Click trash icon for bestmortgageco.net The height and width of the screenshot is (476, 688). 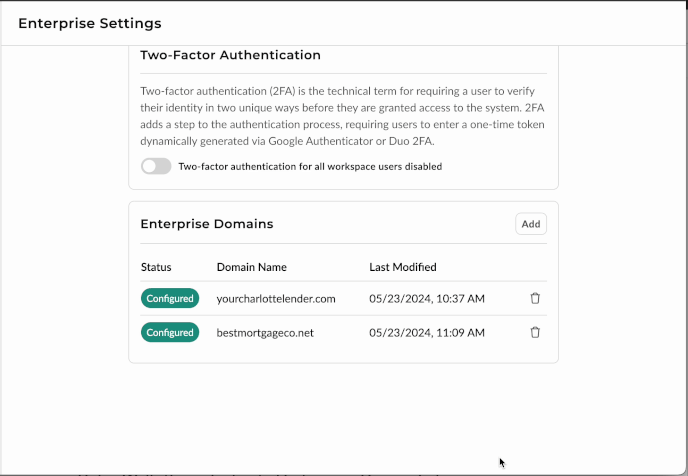point(535,332)
